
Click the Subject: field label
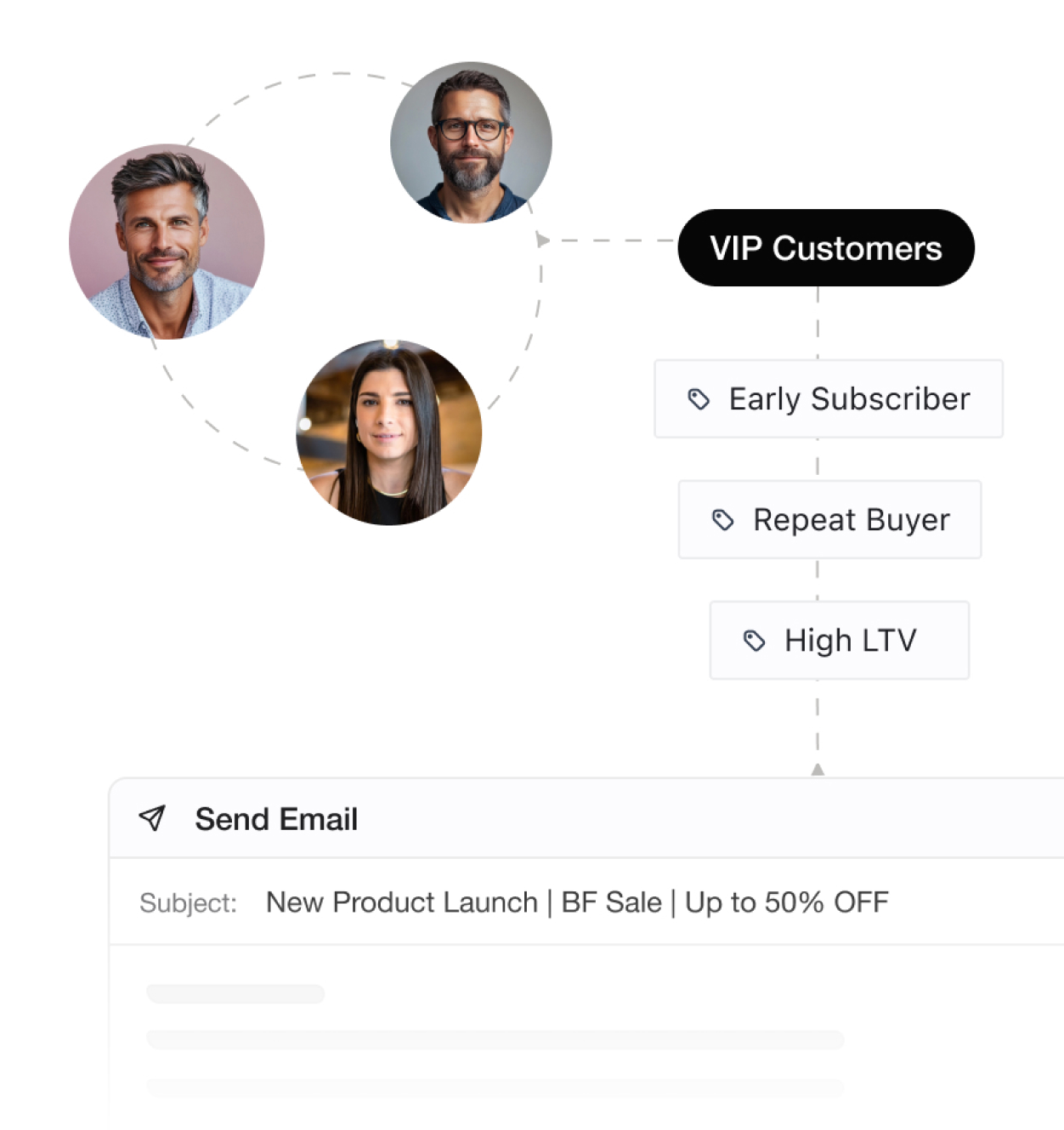click(188, 902)
